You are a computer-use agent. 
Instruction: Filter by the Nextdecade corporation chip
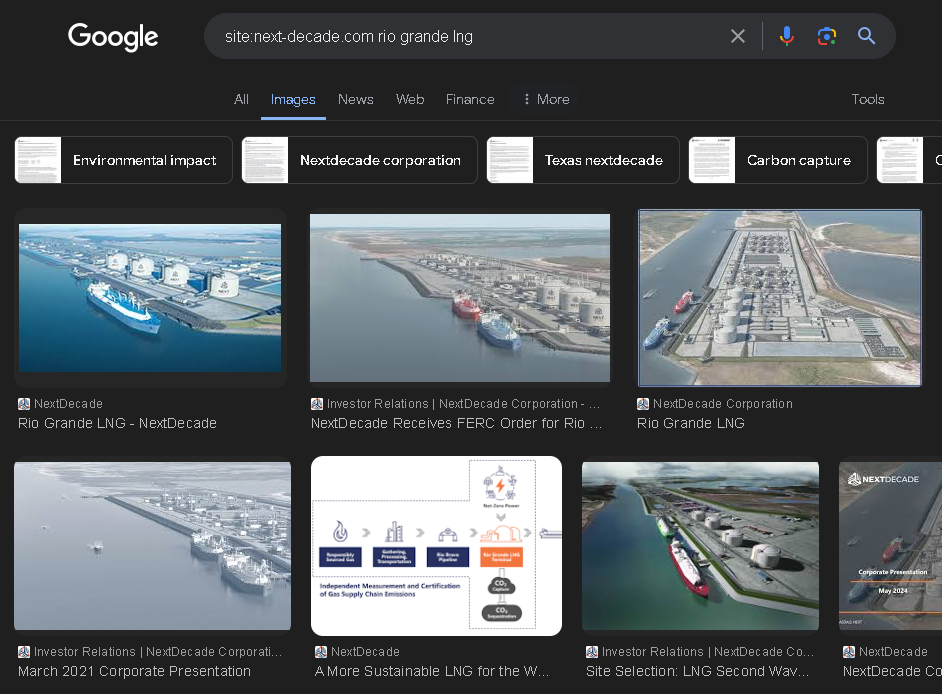[359, 160]
